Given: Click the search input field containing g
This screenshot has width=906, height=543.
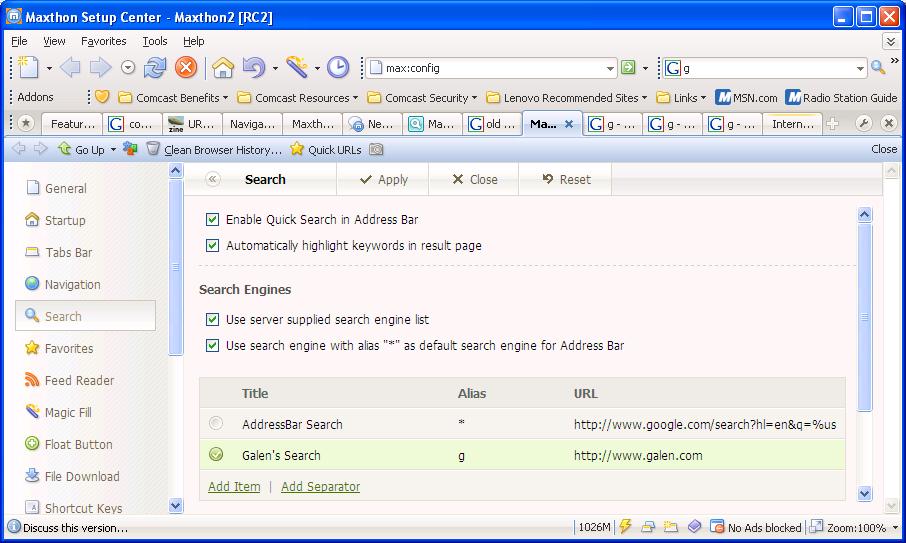Looking at the screenshot, I should [x=767, y=68].
